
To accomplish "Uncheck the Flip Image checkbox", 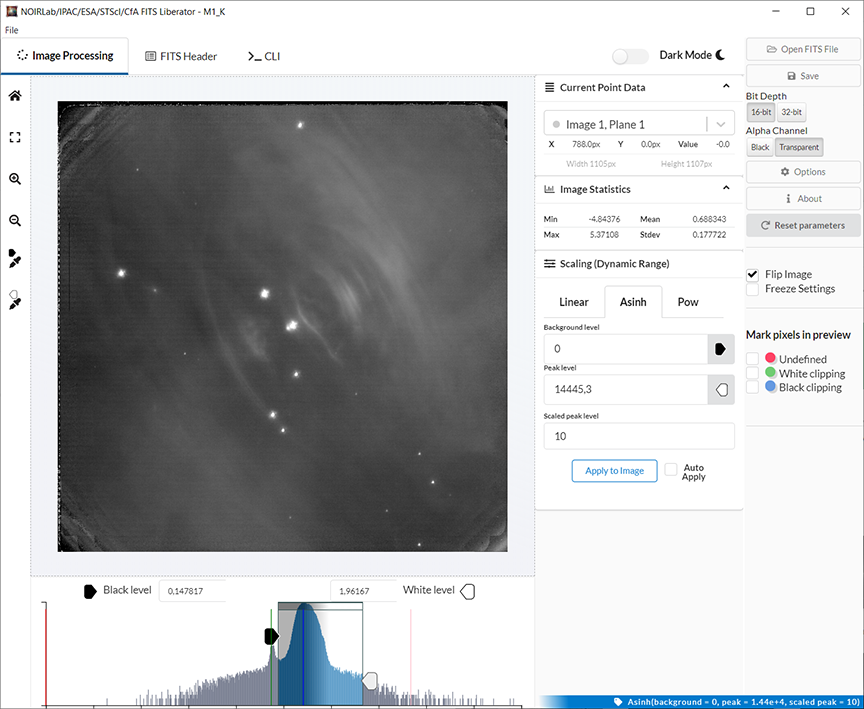I will coord(752,274).
